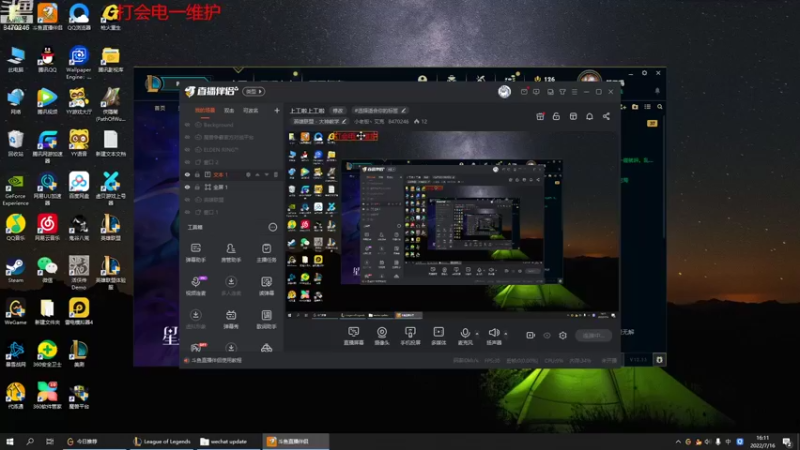The image size is (800, 450).
Task: Toggle the preview eye icon beside settings gear
Action: click(547, 335)
